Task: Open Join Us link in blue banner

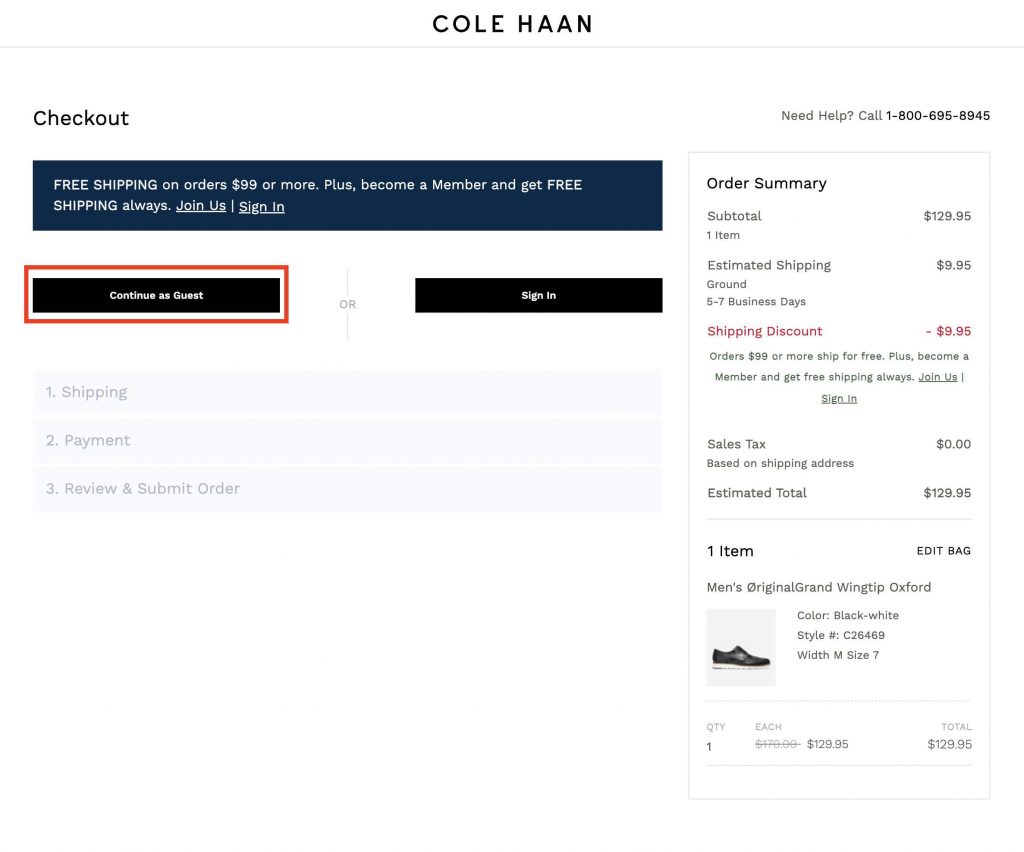Action: pos(201,206)
